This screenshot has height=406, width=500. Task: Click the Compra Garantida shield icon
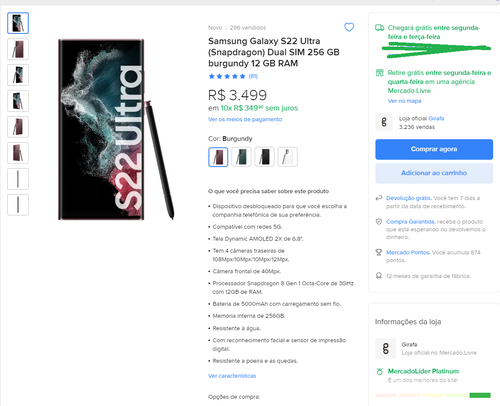pos(379,221)
